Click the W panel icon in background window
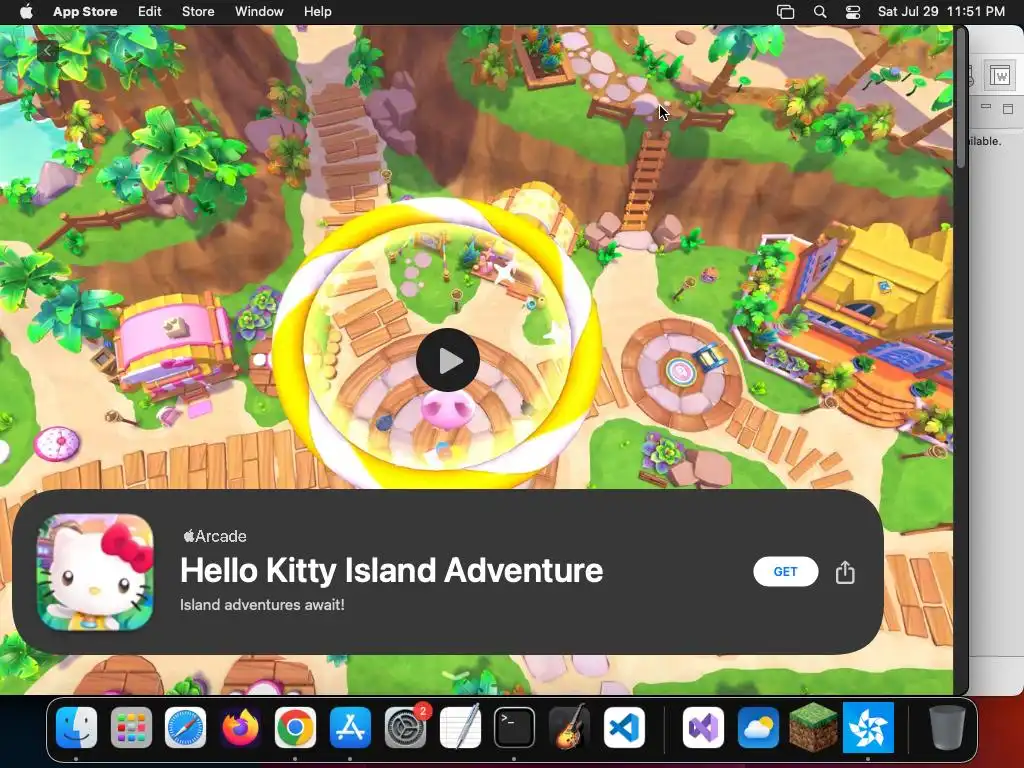 [x=999, y=75]
